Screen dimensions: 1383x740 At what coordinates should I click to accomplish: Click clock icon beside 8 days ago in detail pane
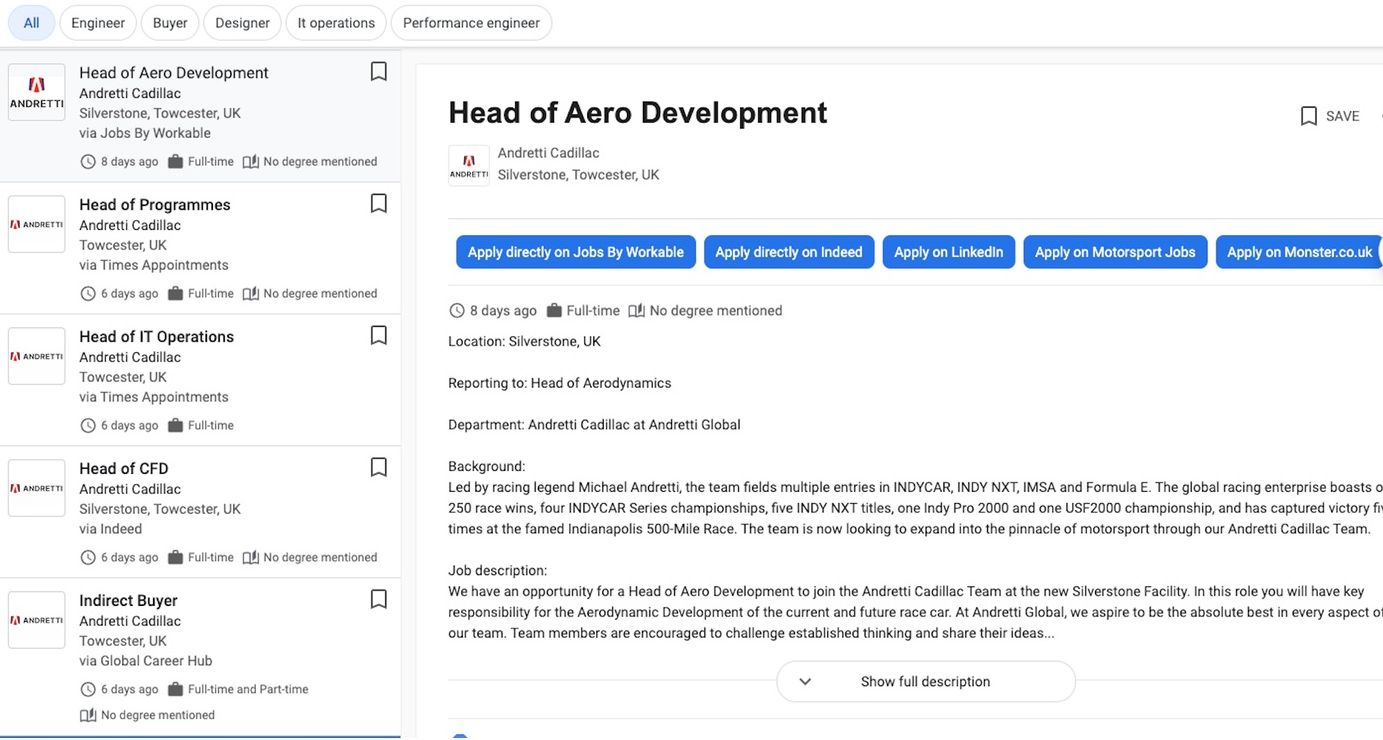(x=457, y=311)
